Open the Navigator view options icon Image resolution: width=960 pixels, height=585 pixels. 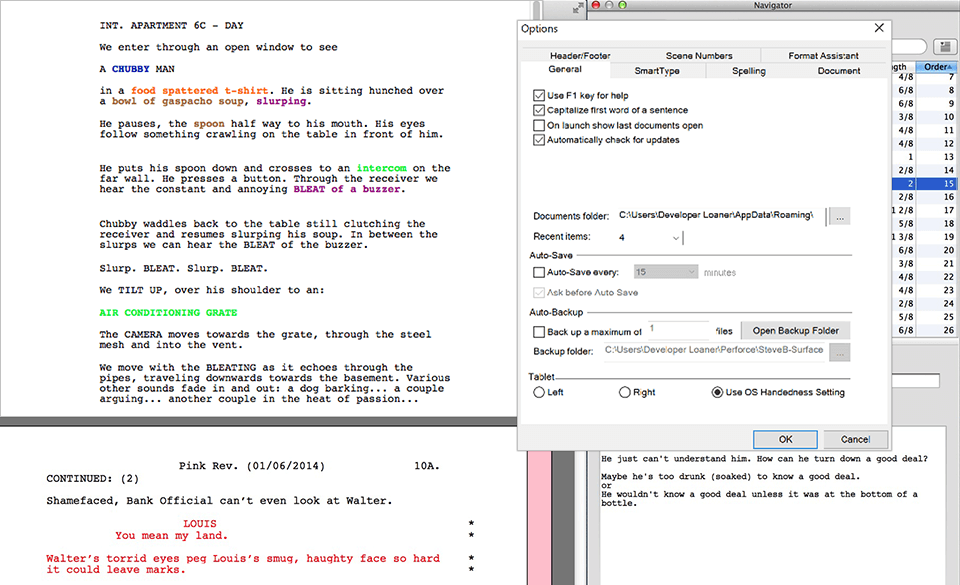point(944,46)
